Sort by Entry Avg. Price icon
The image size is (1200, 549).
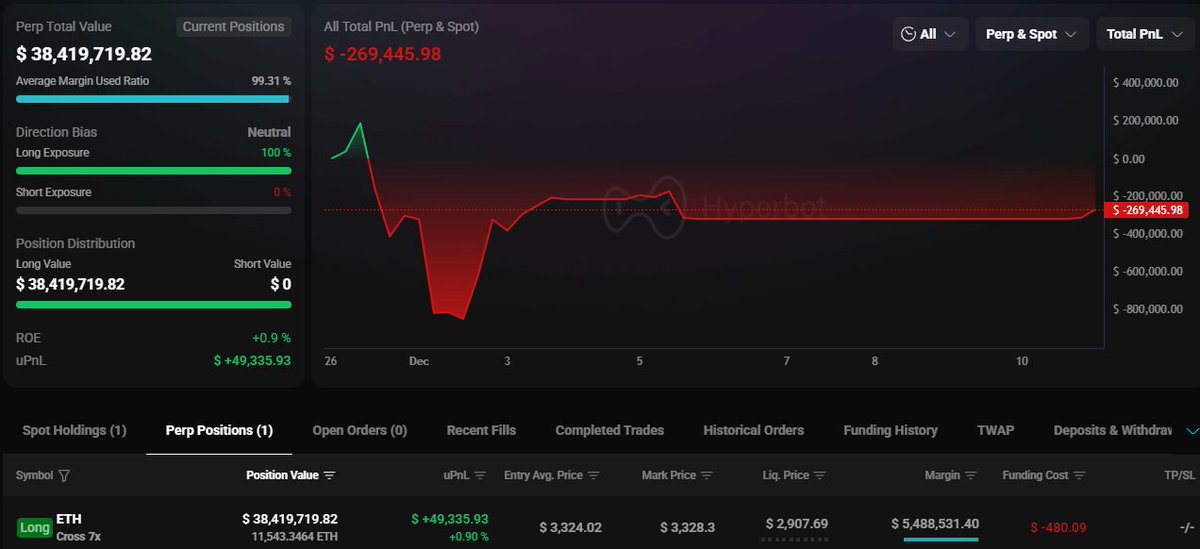[x=594, y=476]
